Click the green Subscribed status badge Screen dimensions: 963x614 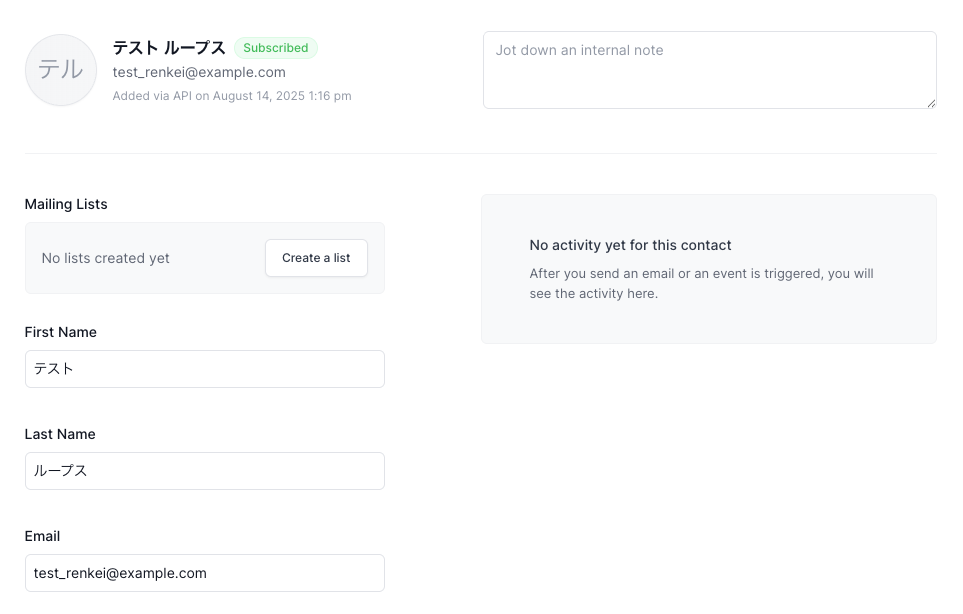(x=276, y=48)
